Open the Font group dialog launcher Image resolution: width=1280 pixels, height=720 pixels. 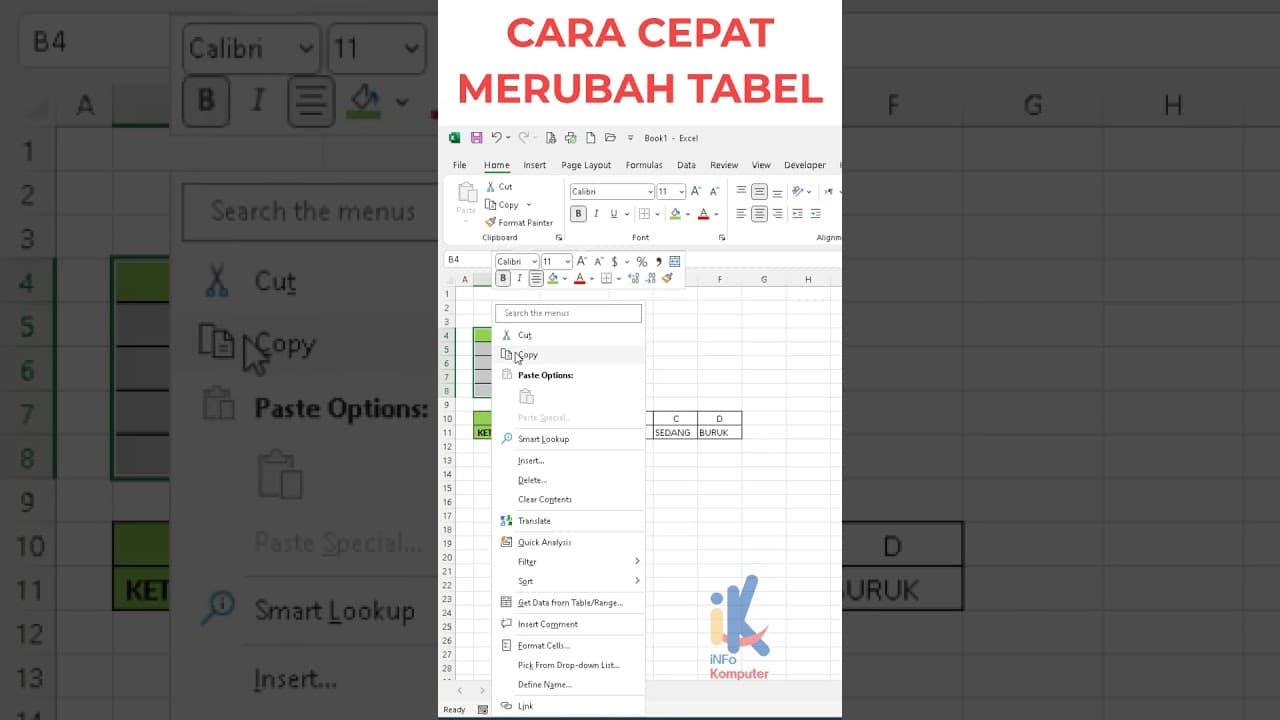point(722,238)
